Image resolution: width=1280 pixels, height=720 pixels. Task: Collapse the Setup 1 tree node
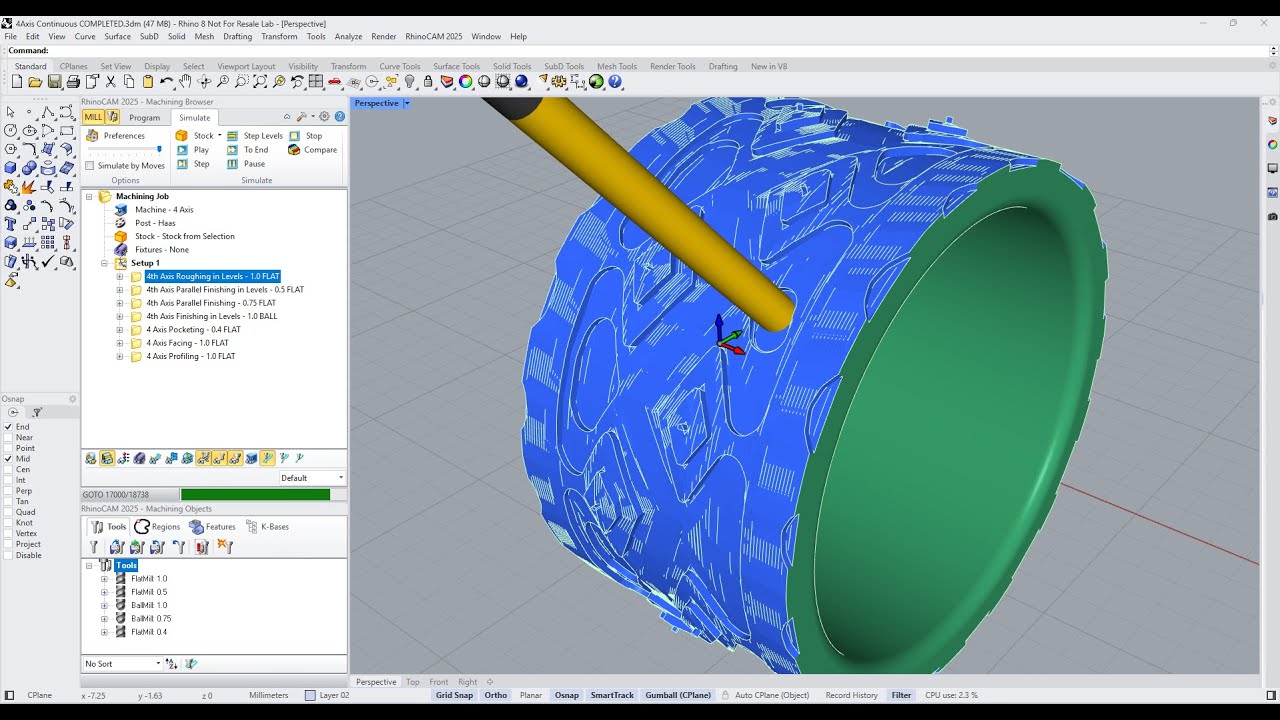click(x=106, y=263)
